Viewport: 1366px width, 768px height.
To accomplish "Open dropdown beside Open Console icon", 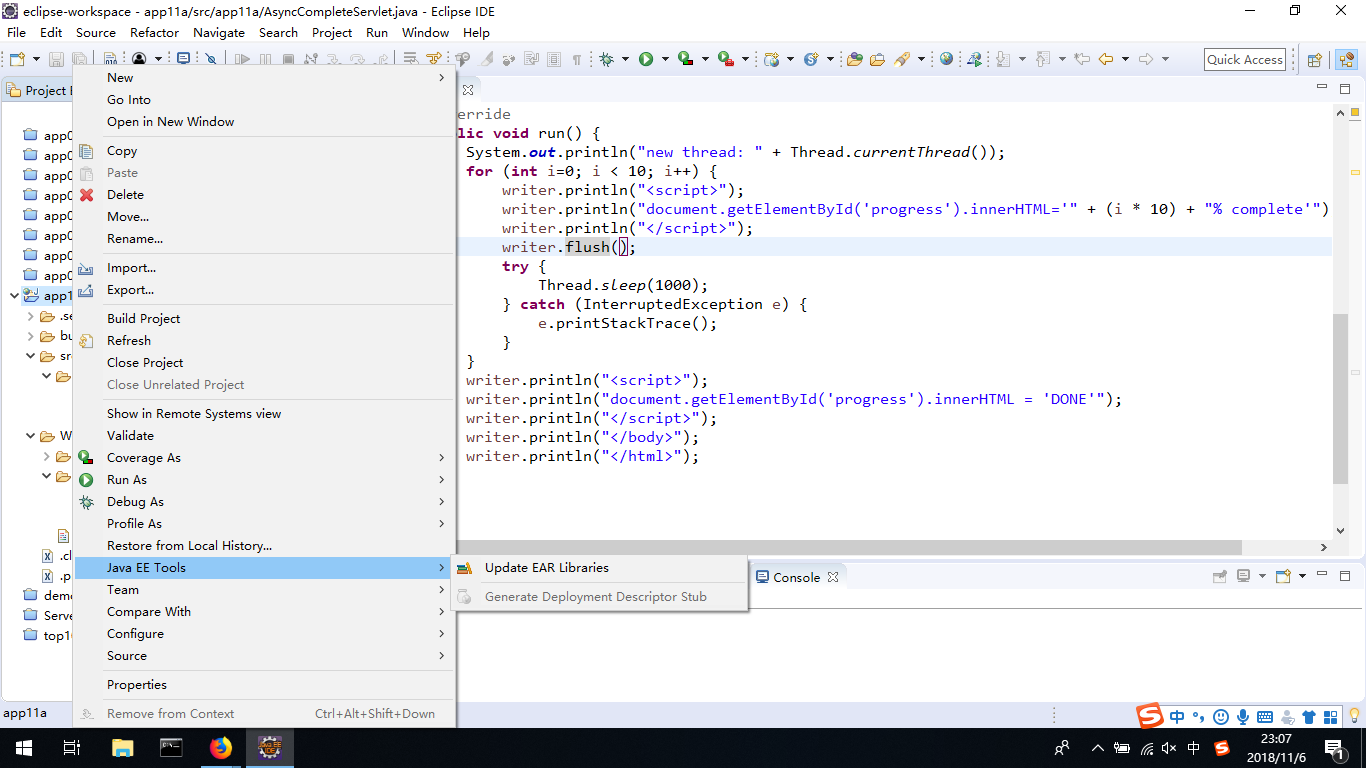I will tap(1303, 576).
